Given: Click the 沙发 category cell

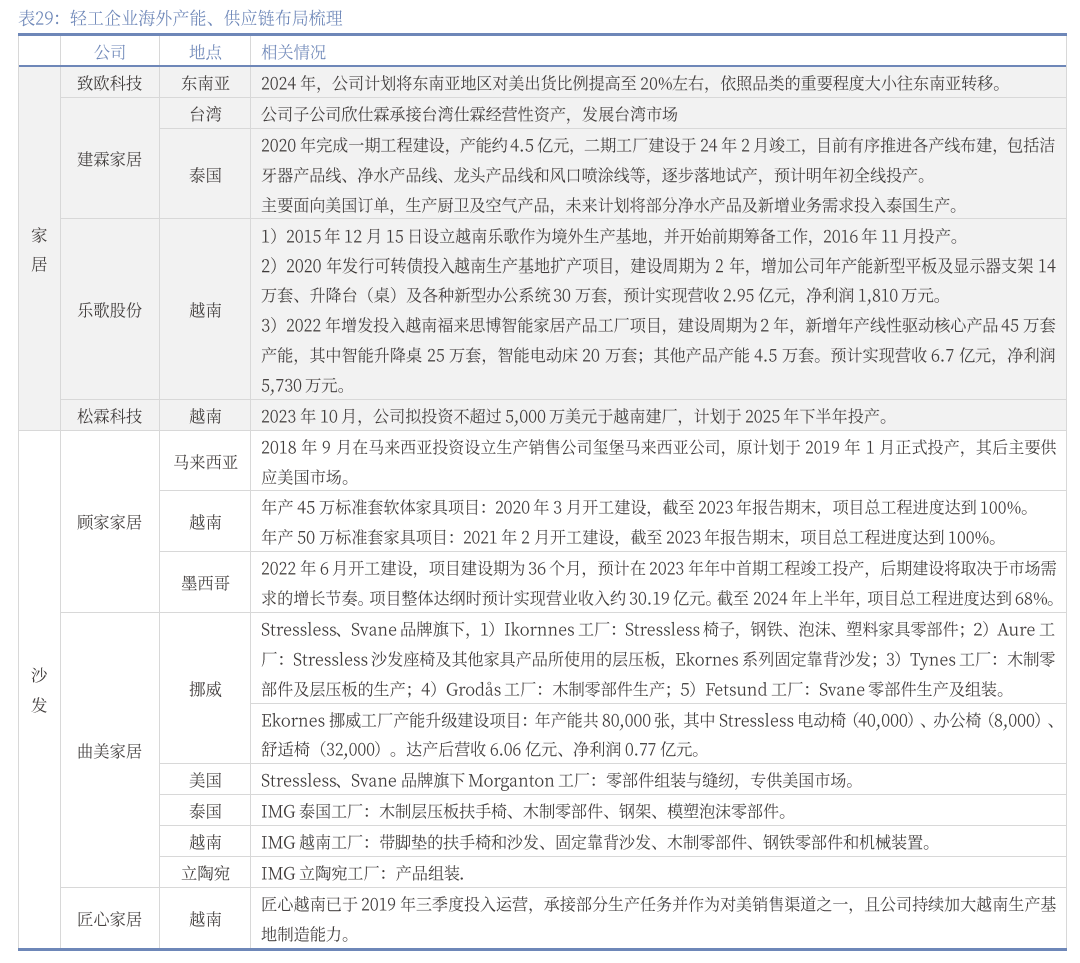Looking at the screenshot, I should tap(39, 690).
